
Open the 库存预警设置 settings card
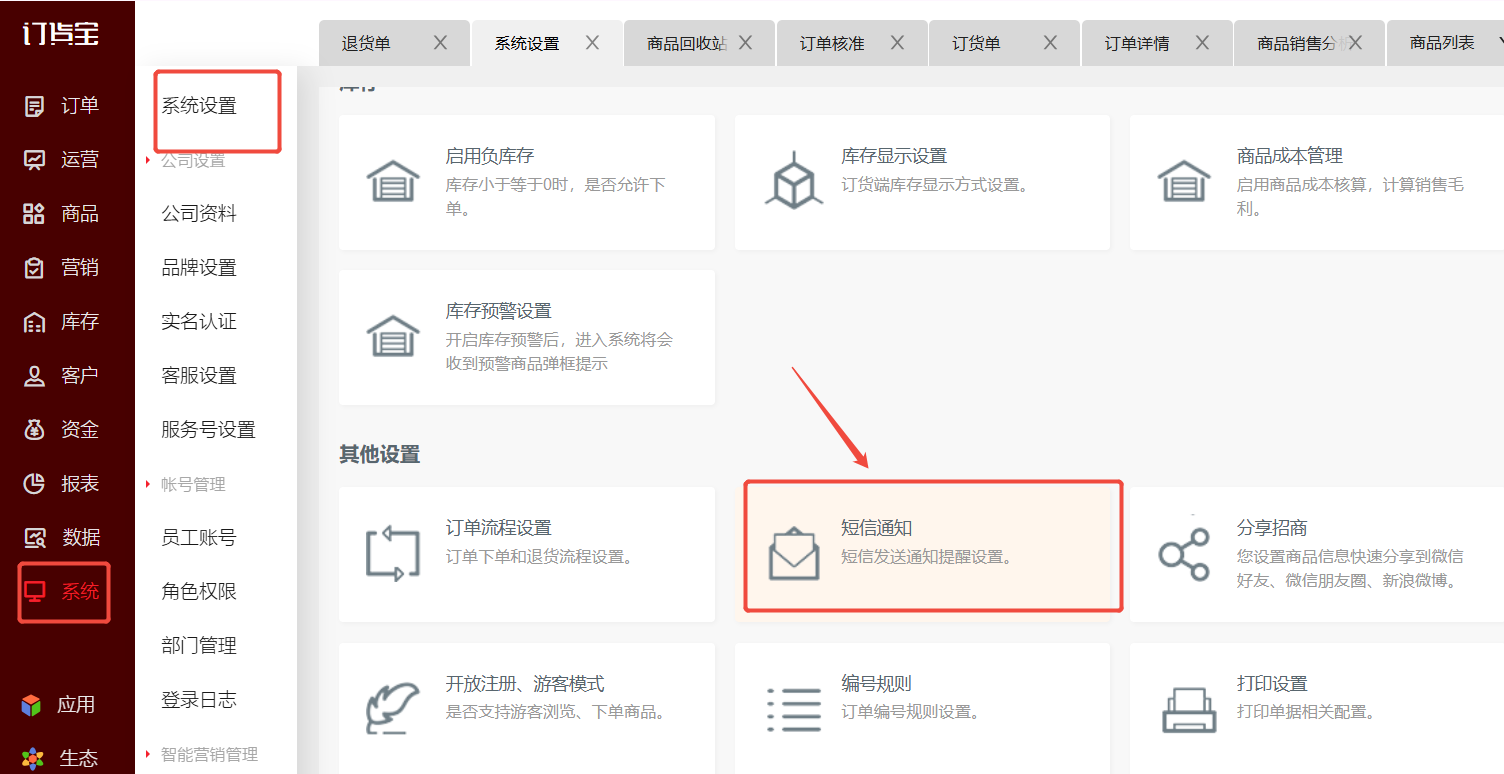tap(527, 337)
